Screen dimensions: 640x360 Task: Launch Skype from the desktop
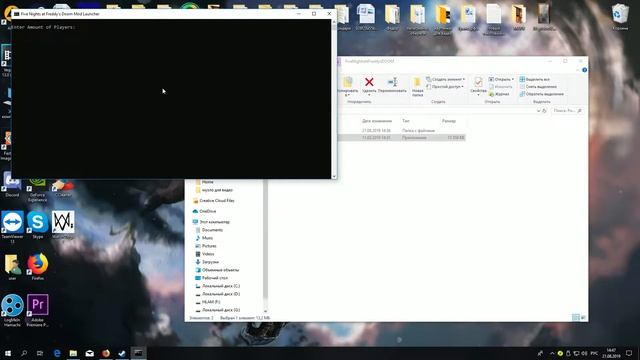(38, 222)
